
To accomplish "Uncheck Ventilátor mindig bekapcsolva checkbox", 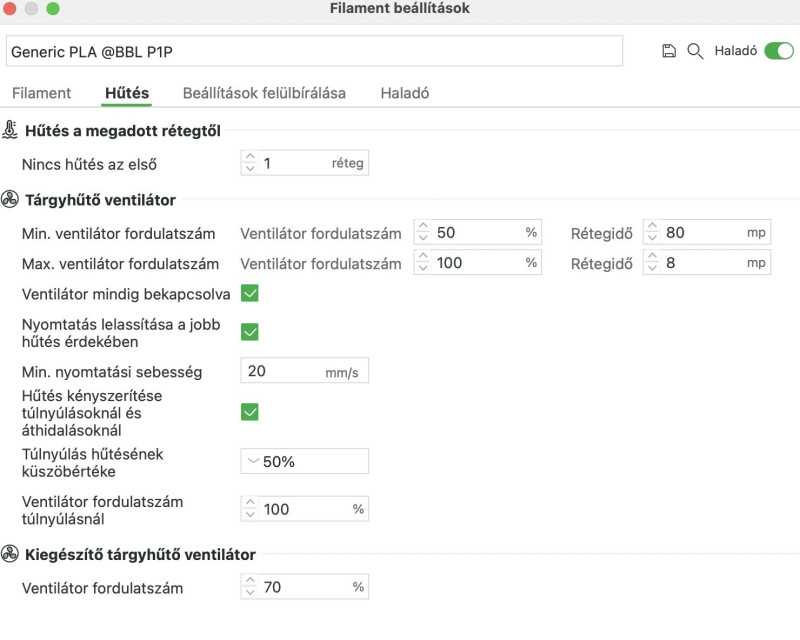I will tap(249, 293).
